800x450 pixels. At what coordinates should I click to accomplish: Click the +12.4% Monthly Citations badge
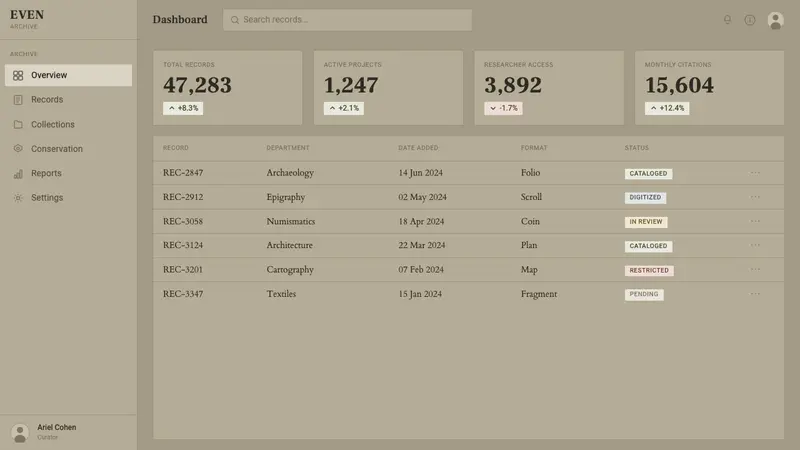point(667,108)
